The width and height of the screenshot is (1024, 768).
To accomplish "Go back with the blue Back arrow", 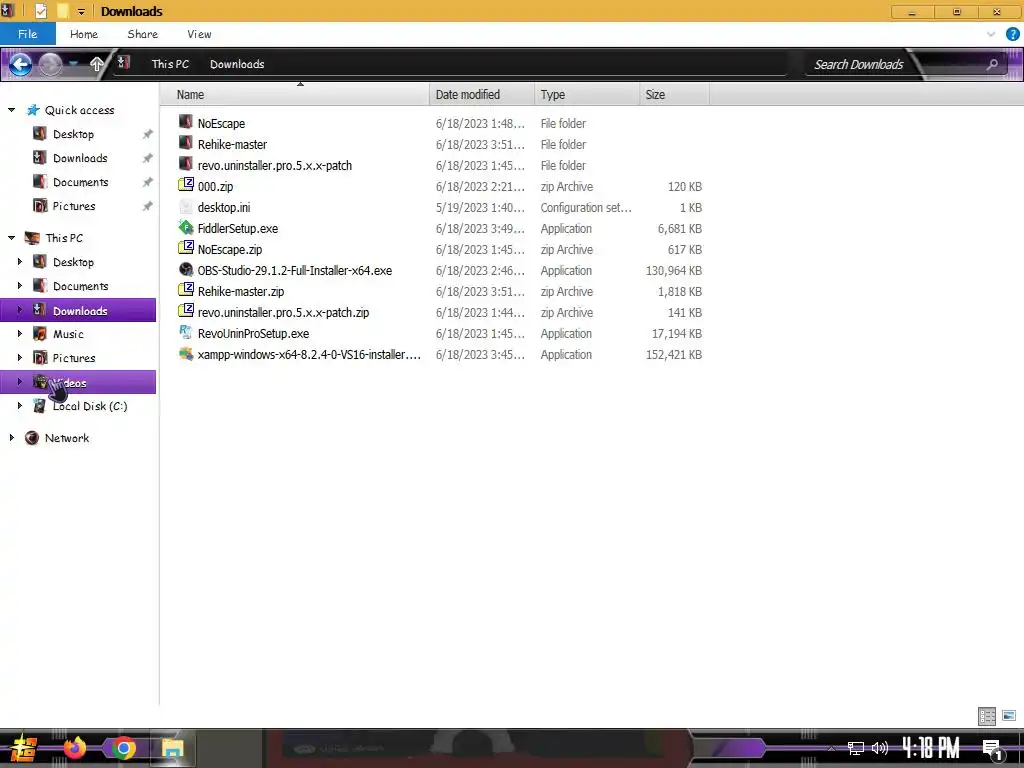I will 21,64.
